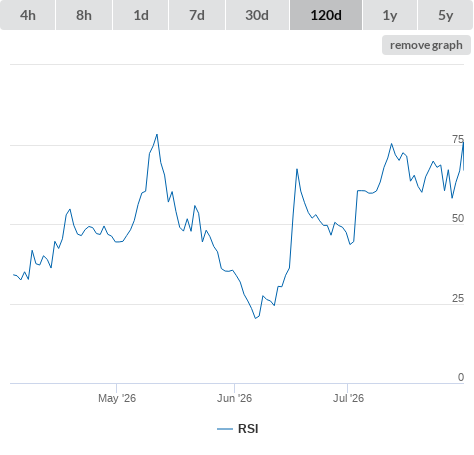
Task: Click the 50 level axis label
Action: pyautogui.click(x=458, y=218)
